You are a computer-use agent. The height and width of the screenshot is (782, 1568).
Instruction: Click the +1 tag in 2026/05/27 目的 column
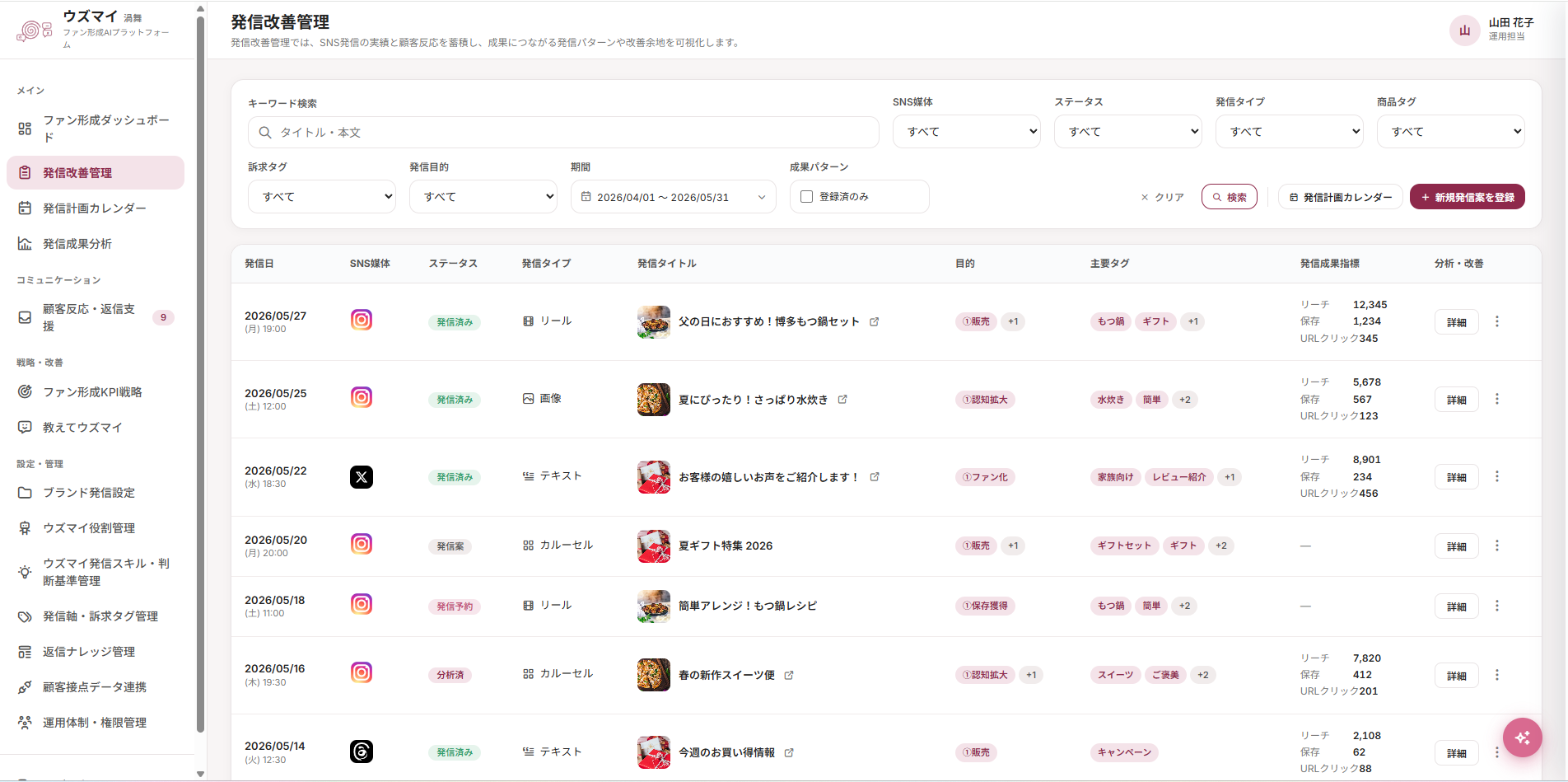point(1013,322)
